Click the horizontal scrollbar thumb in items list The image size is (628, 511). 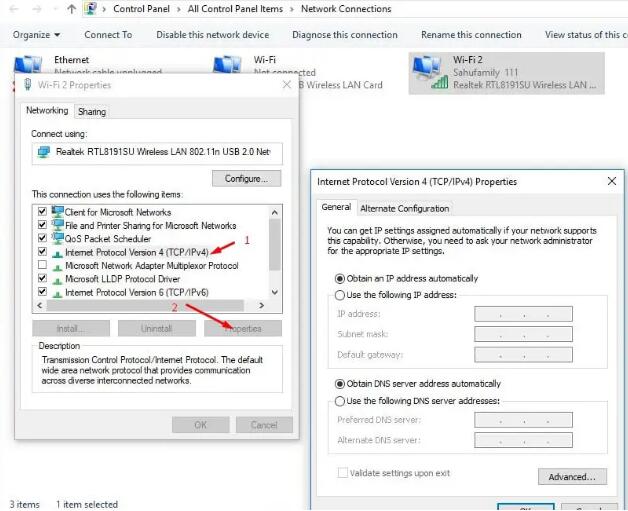coord(145,306)
